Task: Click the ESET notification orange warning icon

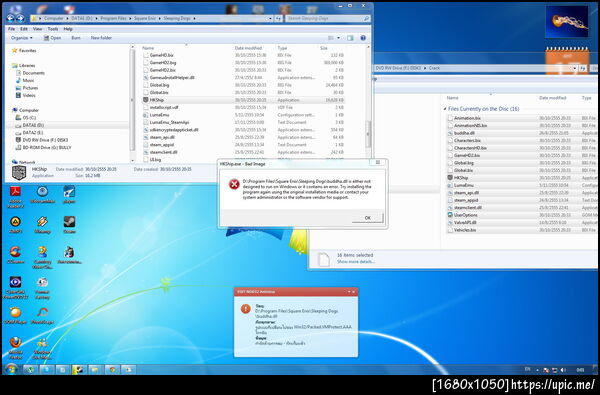Action: (246, 308)
